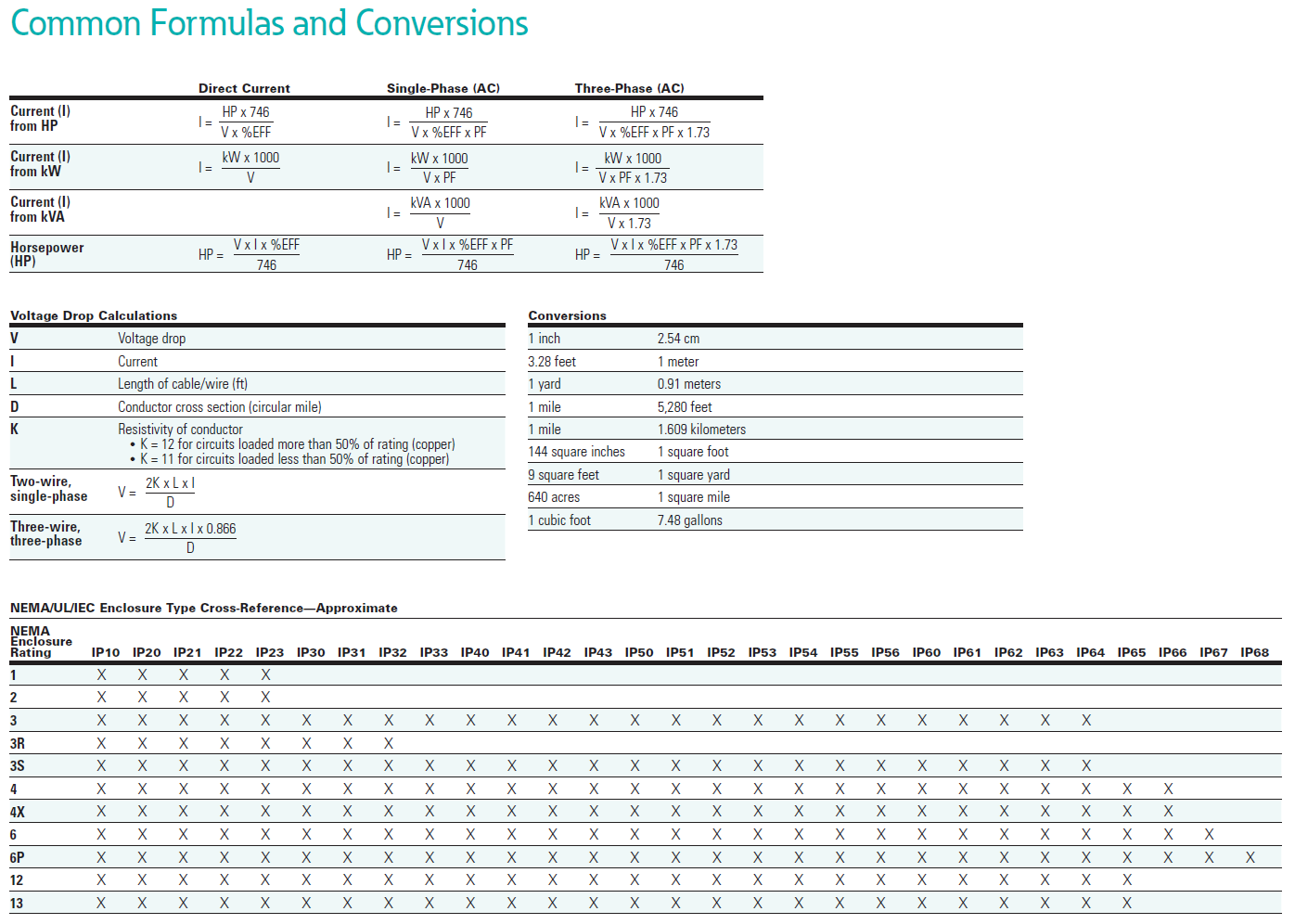Select the 1.609 kilometers value
This screenshot has height=924, width=1295.
tap(701, 430)
